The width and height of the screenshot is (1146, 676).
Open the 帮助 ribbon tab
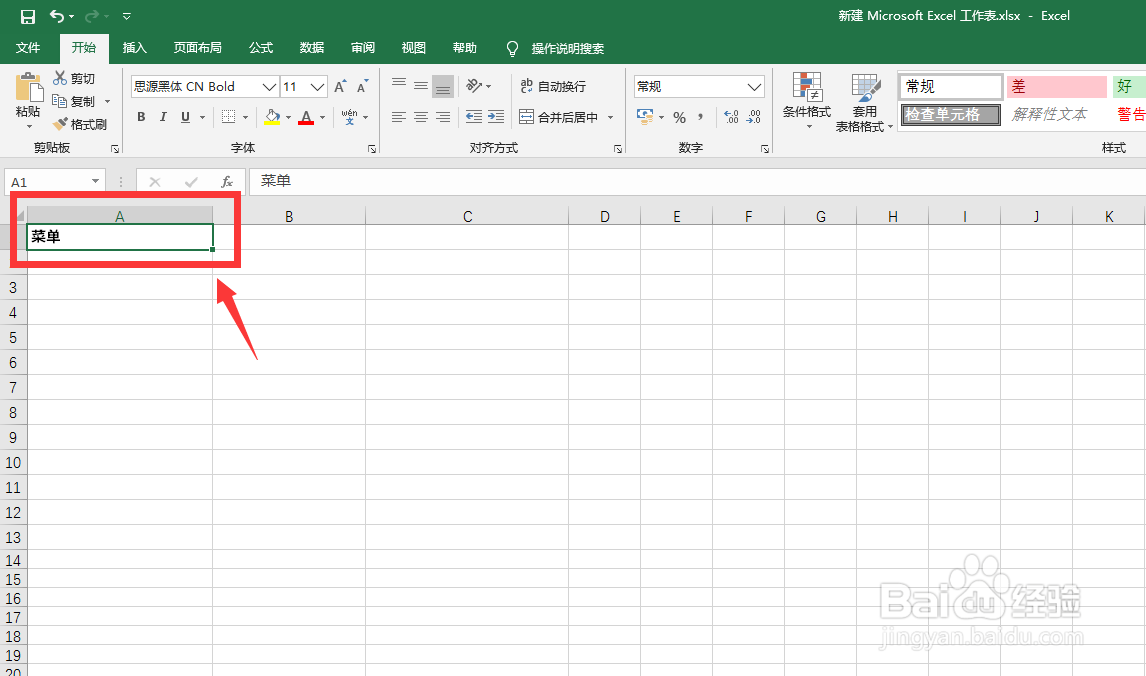(465, 48)
